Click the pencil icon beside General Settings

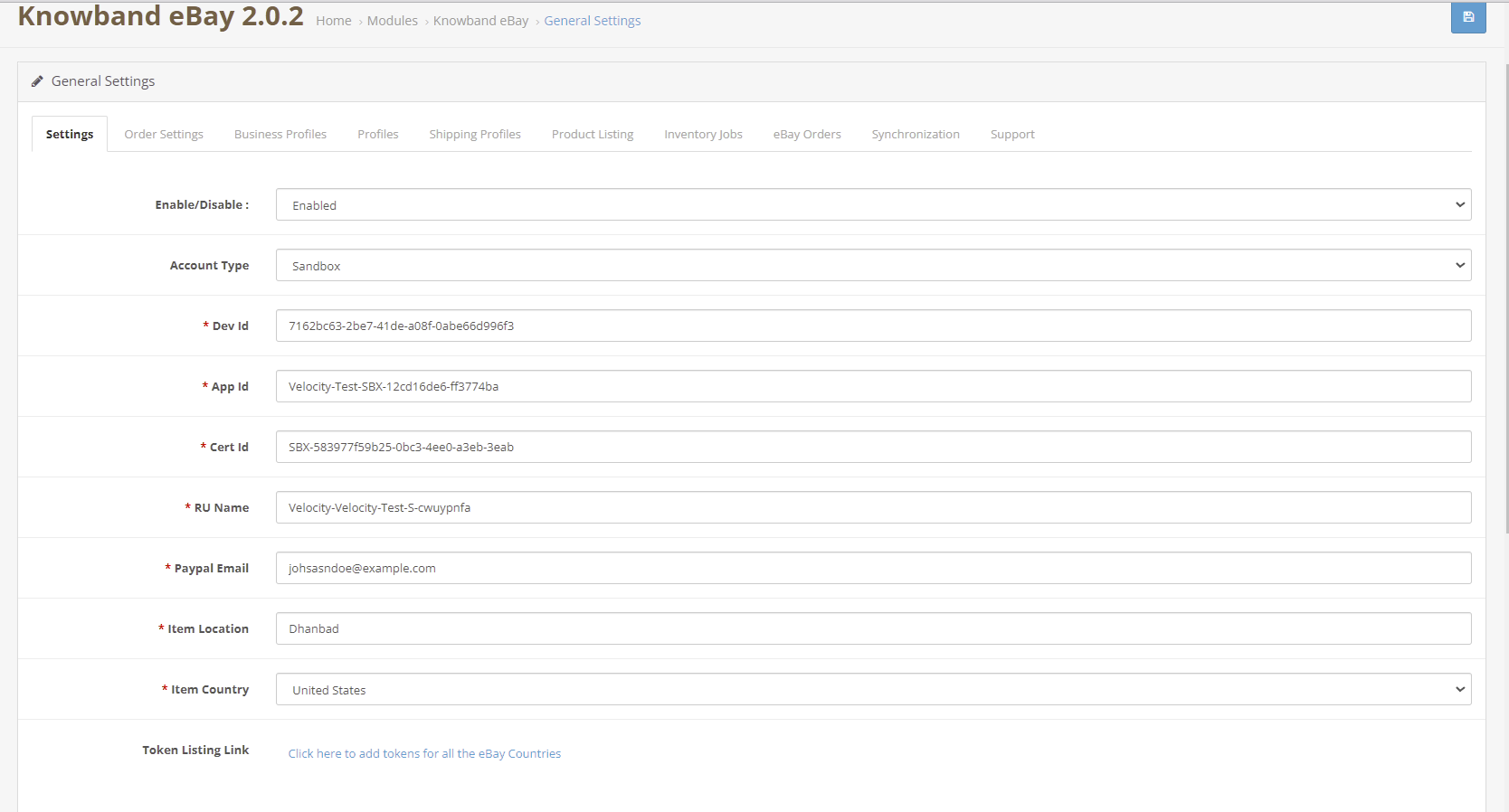37,81
